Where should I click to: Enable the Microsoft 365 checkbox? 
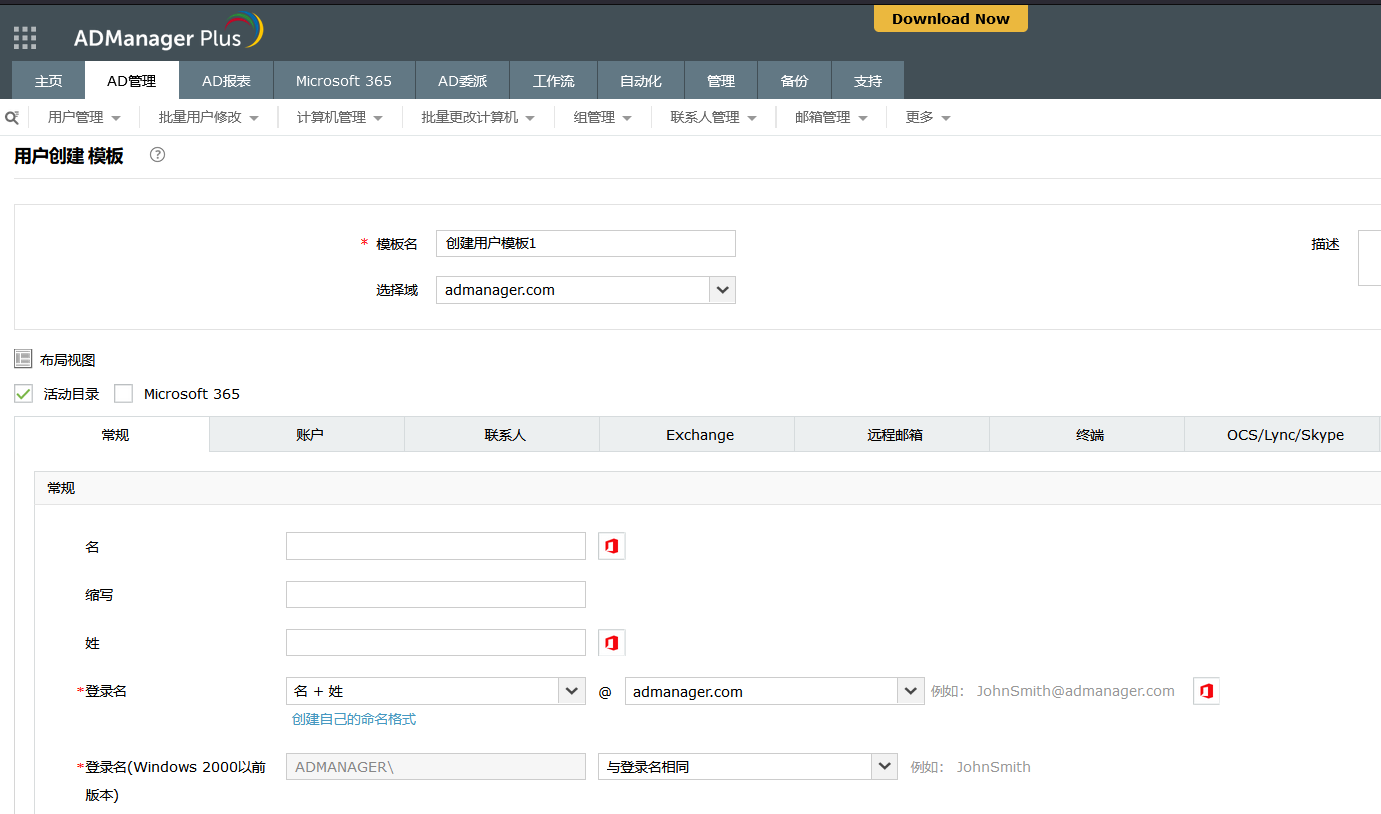pos(124,394)
